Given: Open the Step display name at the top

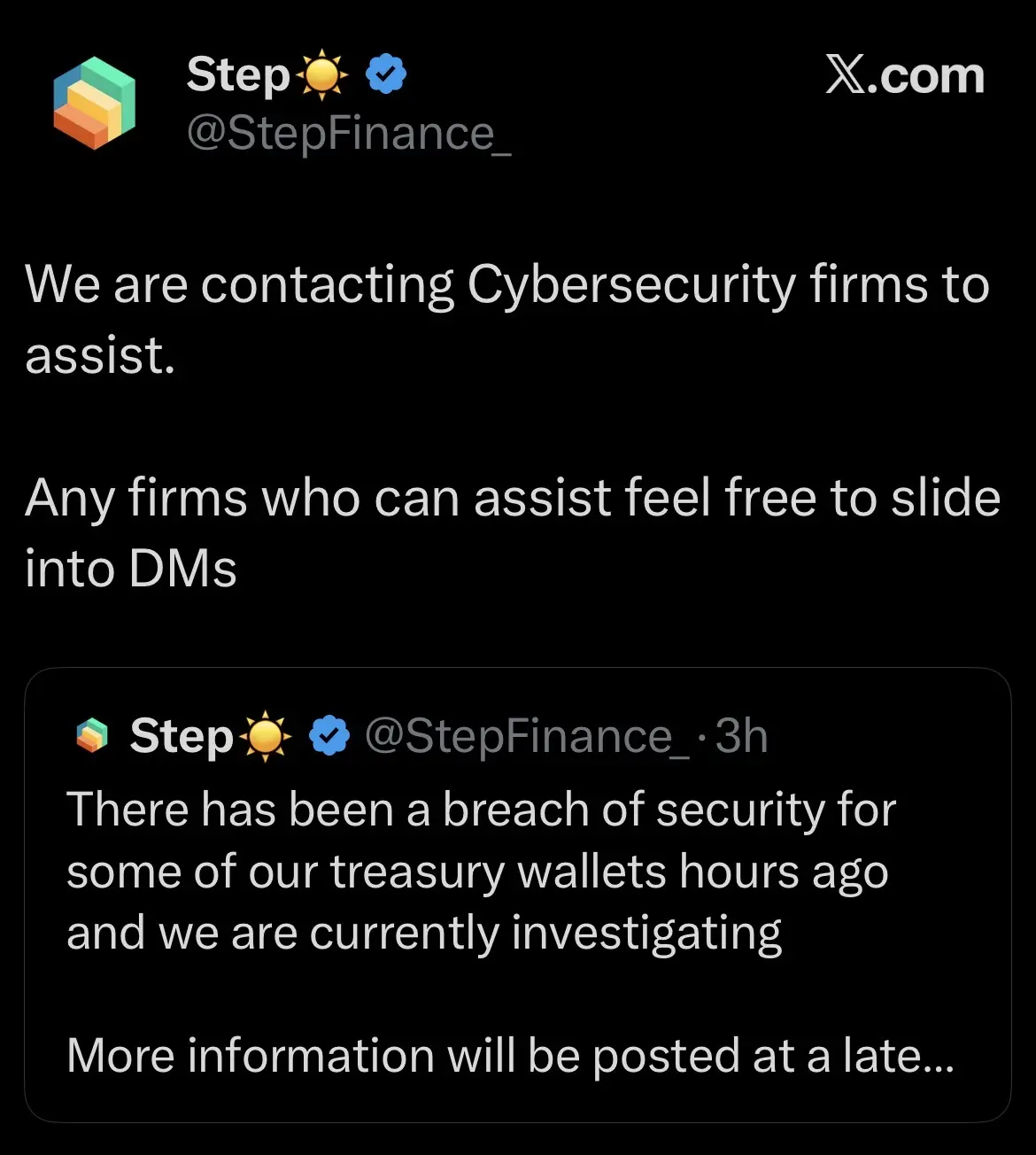Looking at the screenshot, I should coord(239,74).
